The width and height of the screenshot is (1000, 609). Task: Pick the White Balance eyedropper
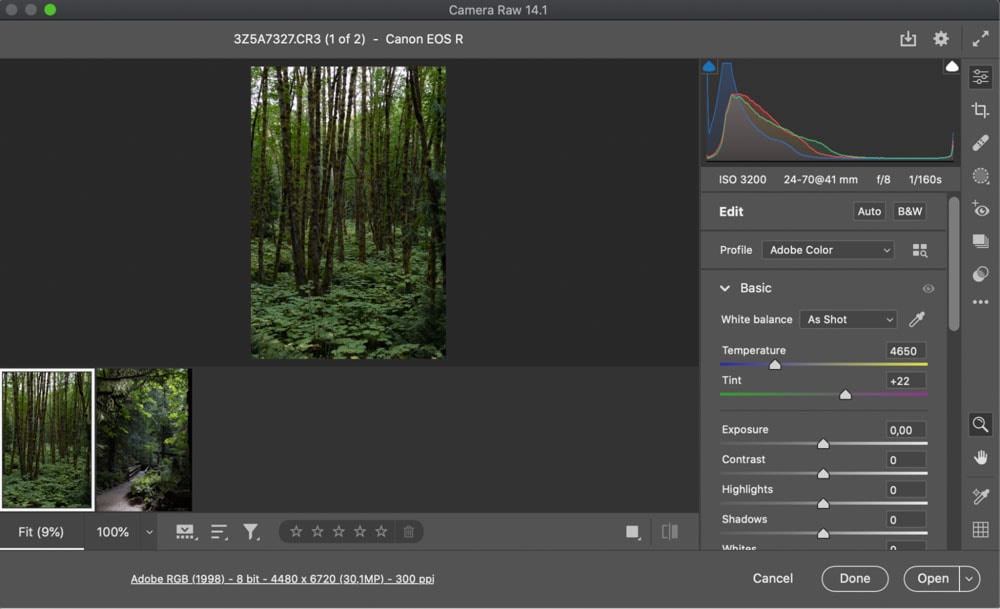[x=917, y=318]
